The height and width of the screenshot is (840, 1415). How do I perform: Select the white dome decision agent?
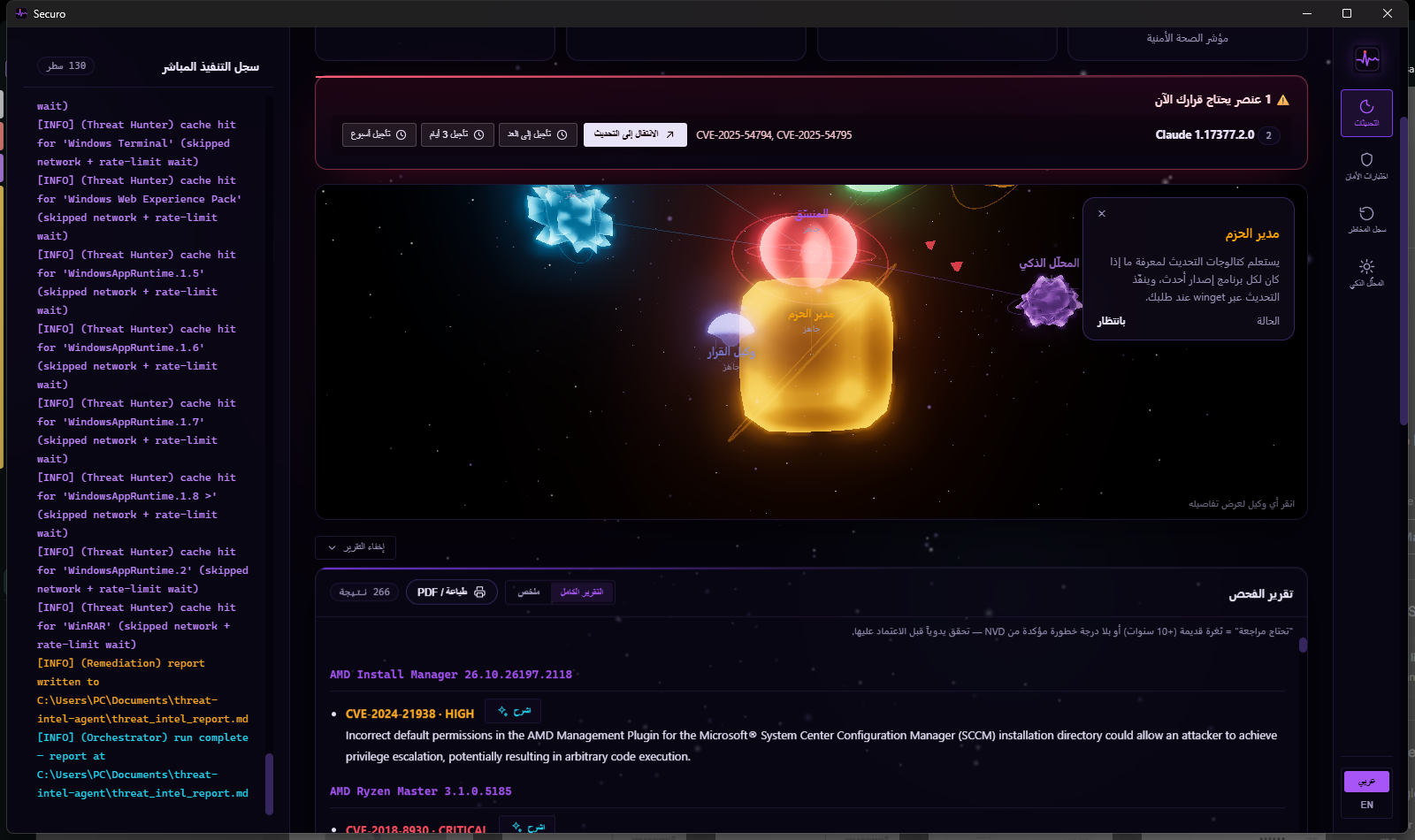[730, 329]
